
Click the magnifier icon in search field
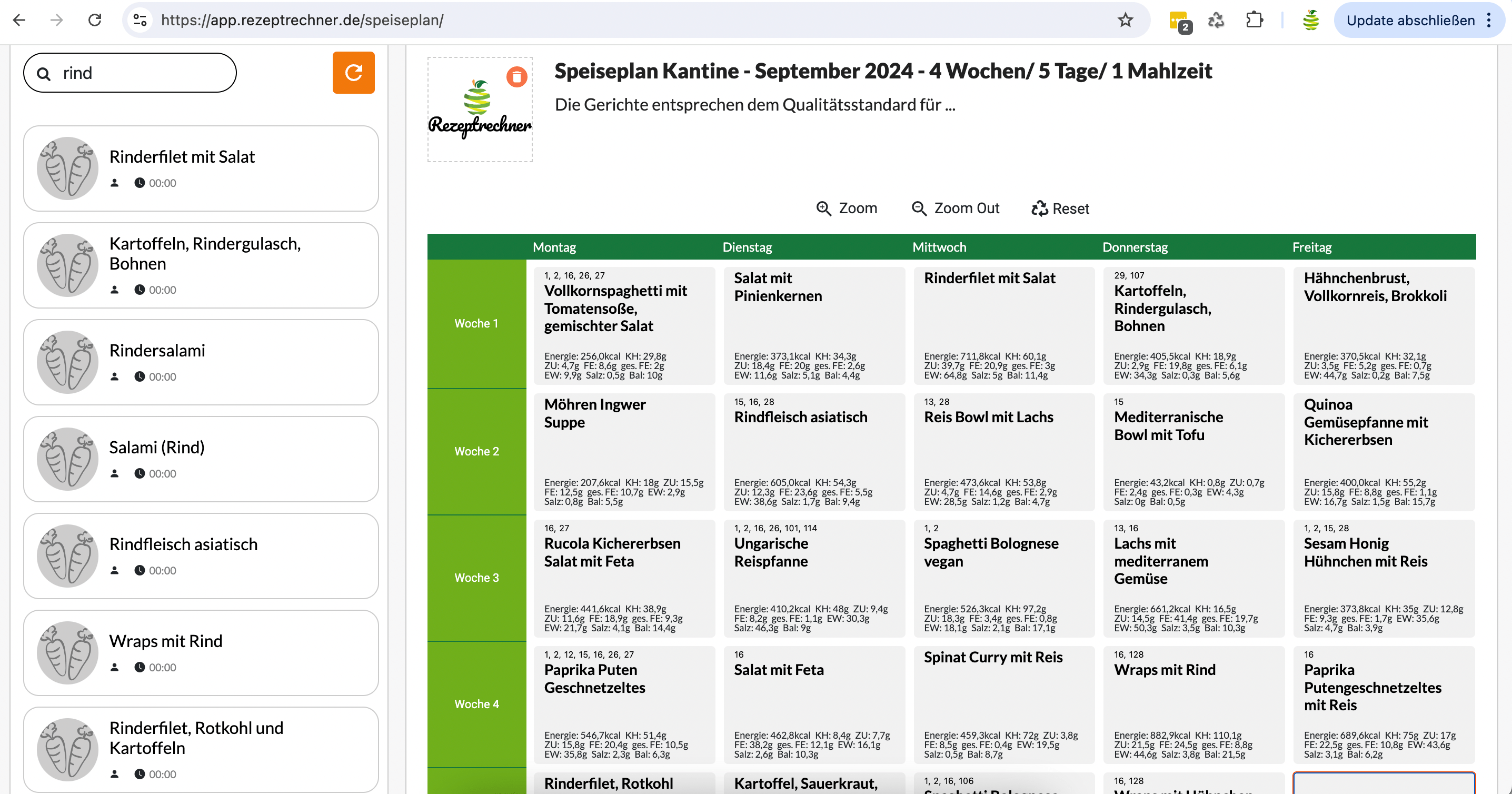(44, 73)
